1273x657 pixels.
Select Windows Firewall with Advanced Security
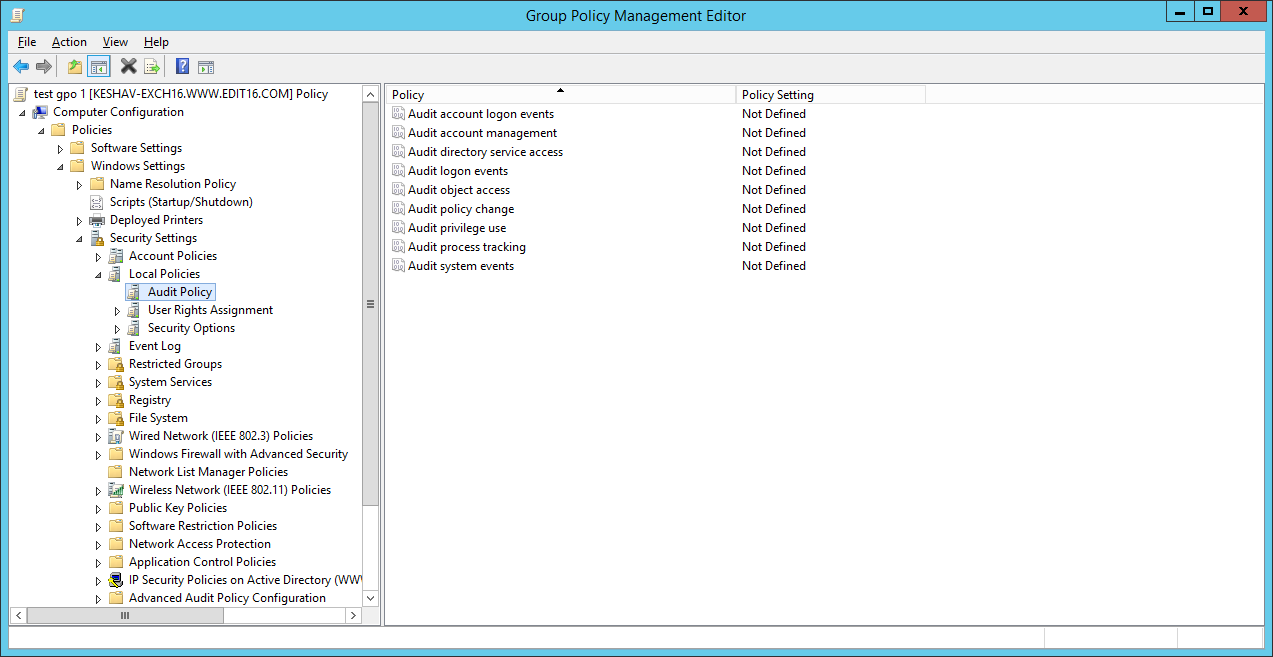[238, 454]
